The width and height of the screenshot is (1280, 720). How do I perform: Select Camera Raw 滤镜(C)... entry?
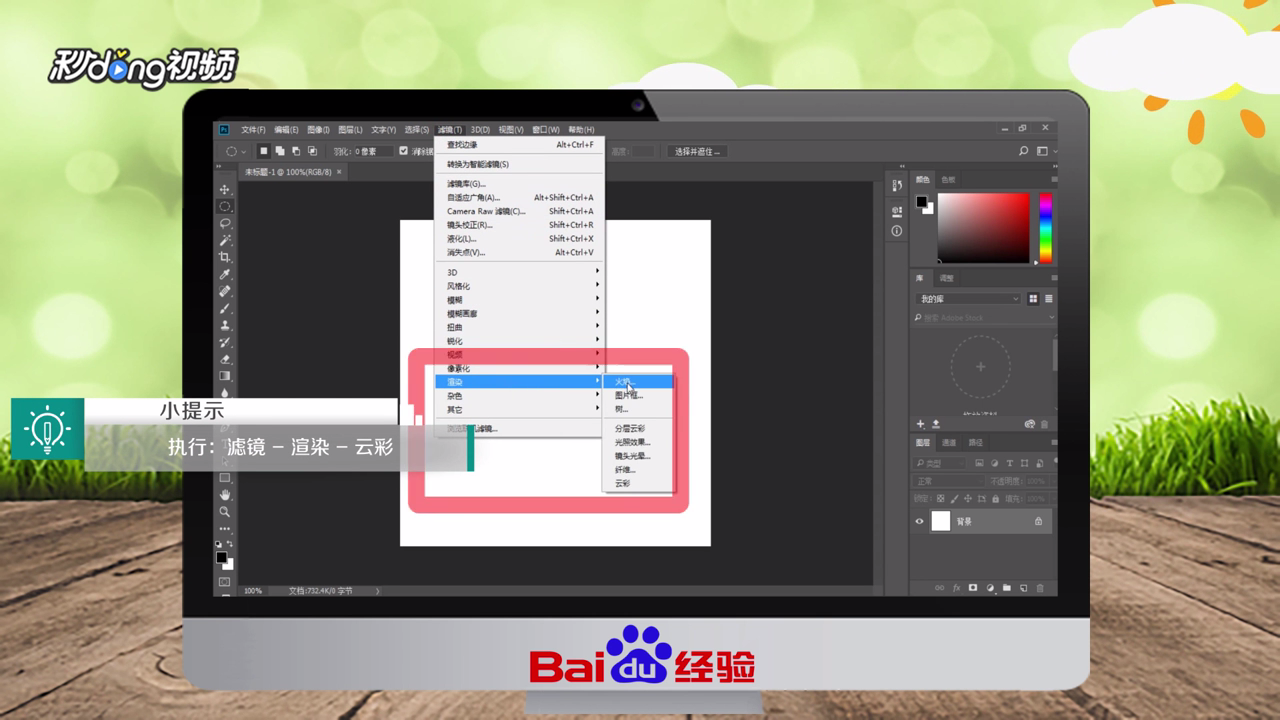[520, 211]
